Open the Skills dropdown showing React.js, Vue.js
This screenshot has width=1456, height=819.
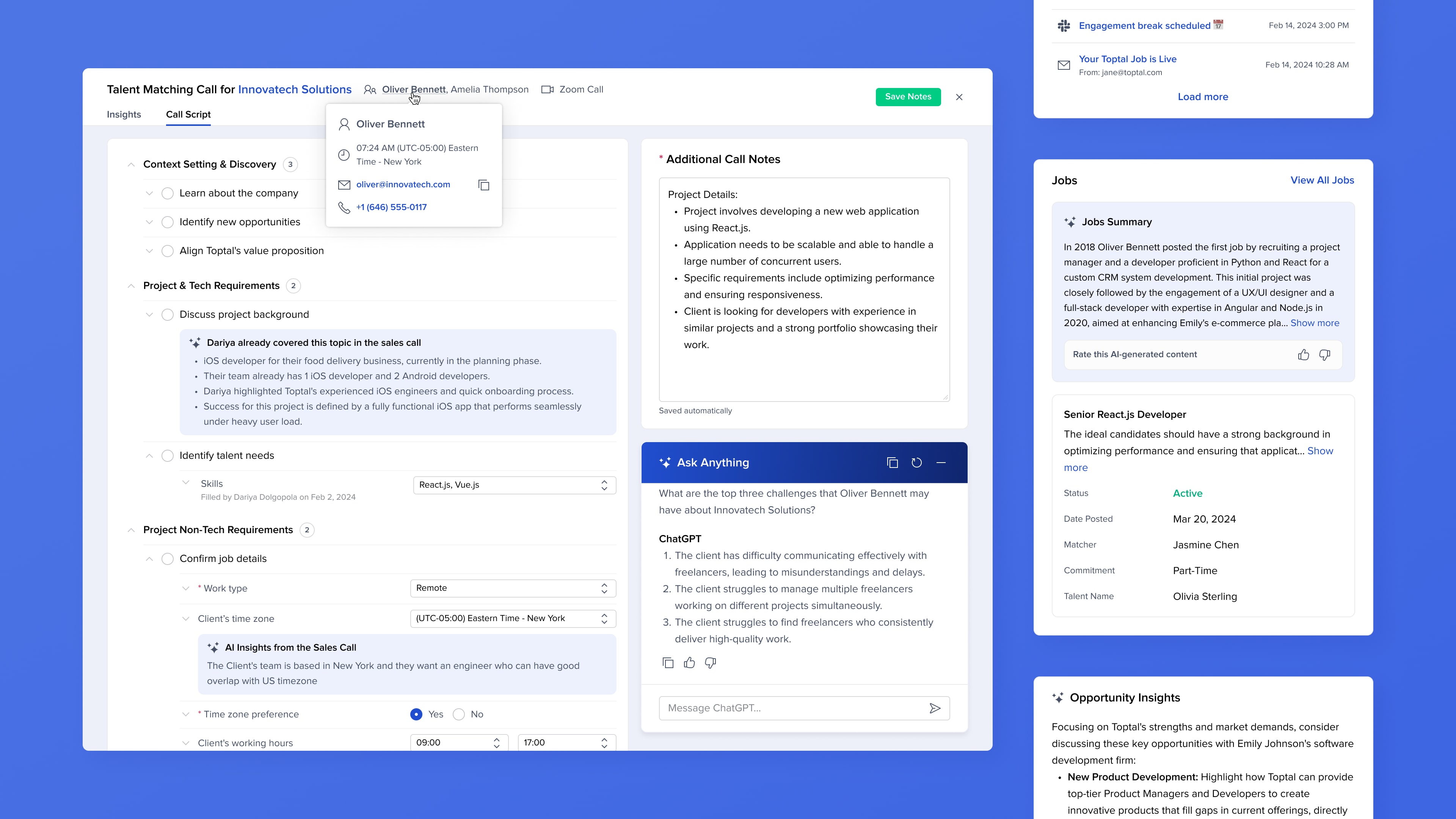(514, 485)
